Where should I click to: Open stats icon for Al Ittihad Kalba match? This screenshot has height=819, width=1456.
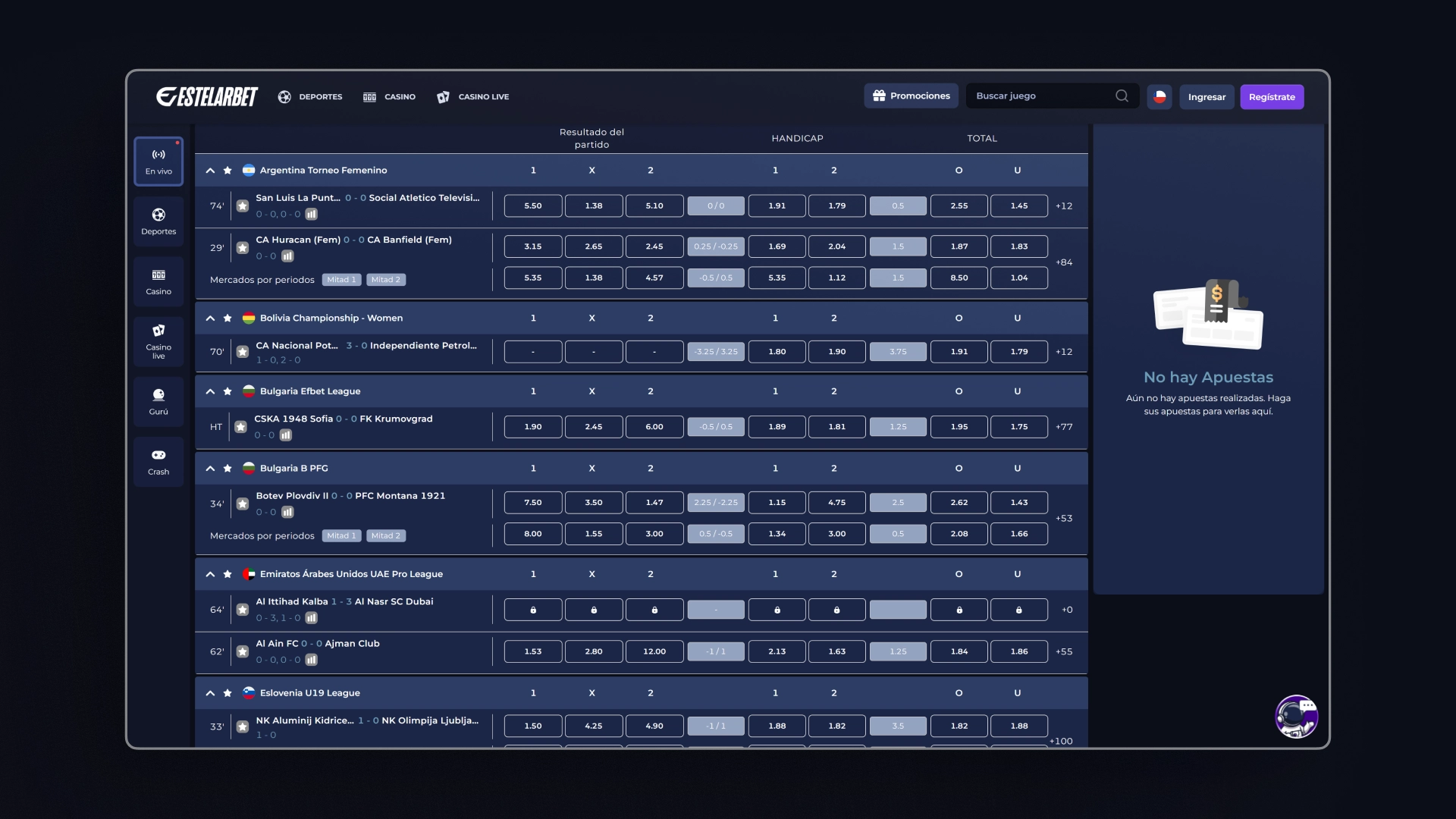point(311,618)
